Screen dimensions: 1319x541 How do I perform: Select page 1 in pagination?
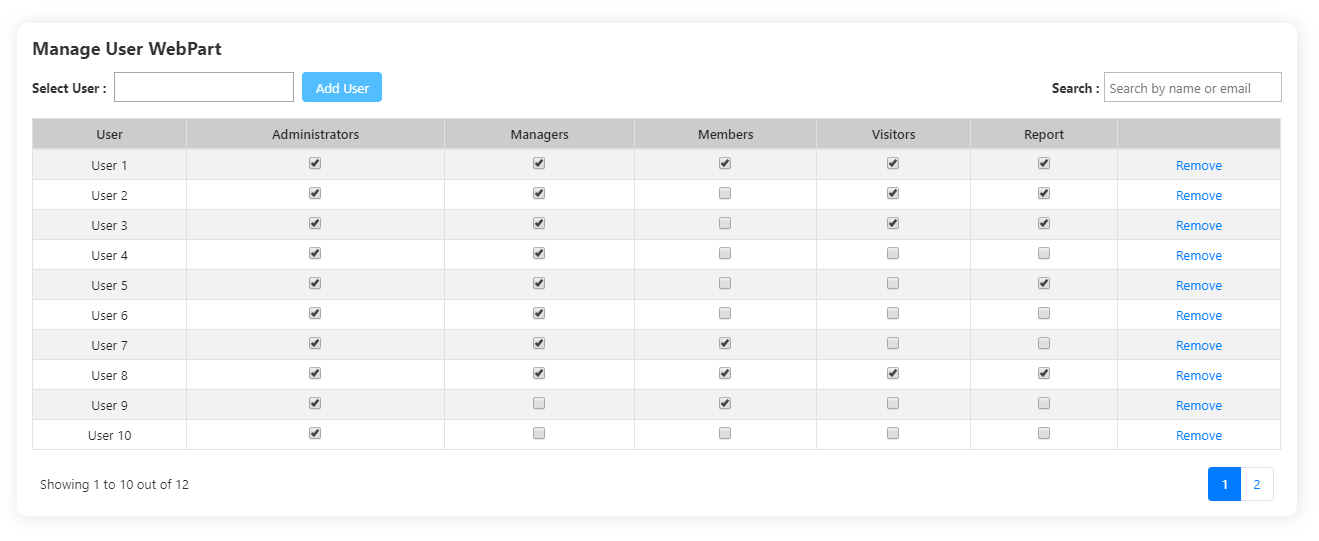[x=1224, y=484]
